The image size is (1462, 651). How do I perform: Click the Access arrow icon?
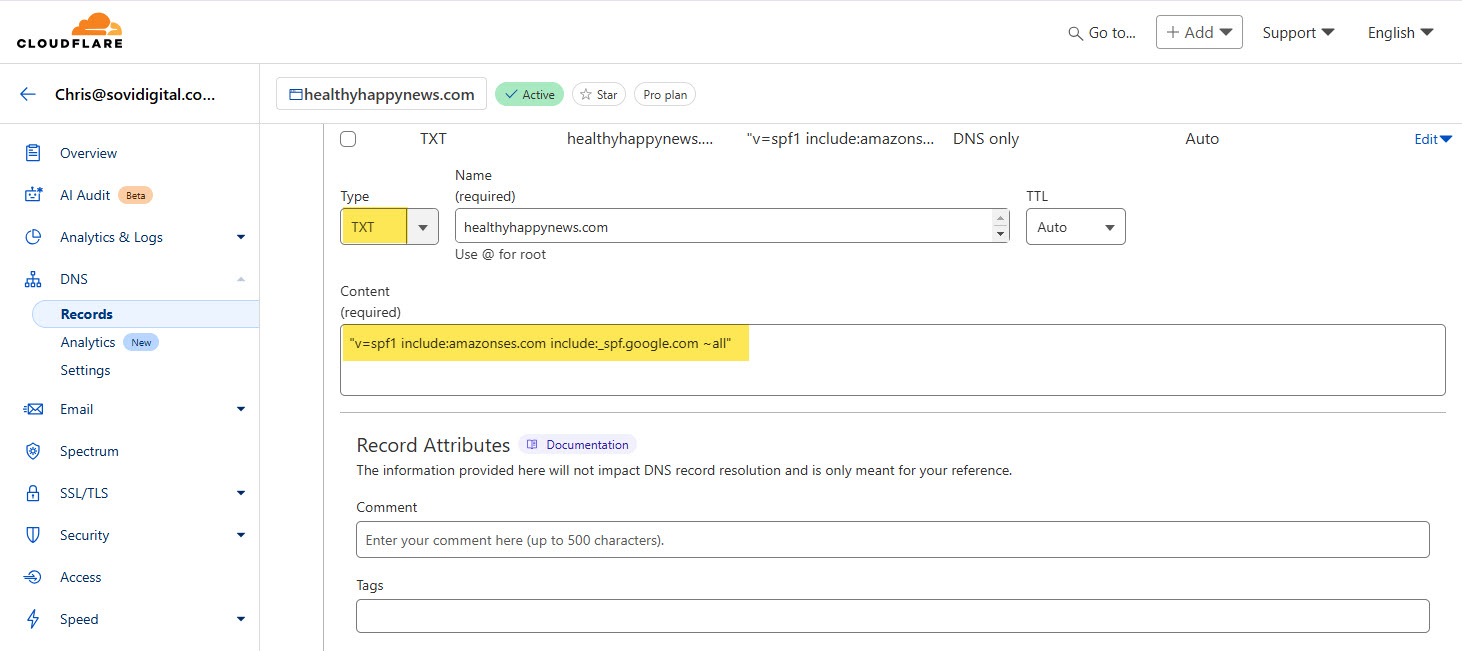33,577
